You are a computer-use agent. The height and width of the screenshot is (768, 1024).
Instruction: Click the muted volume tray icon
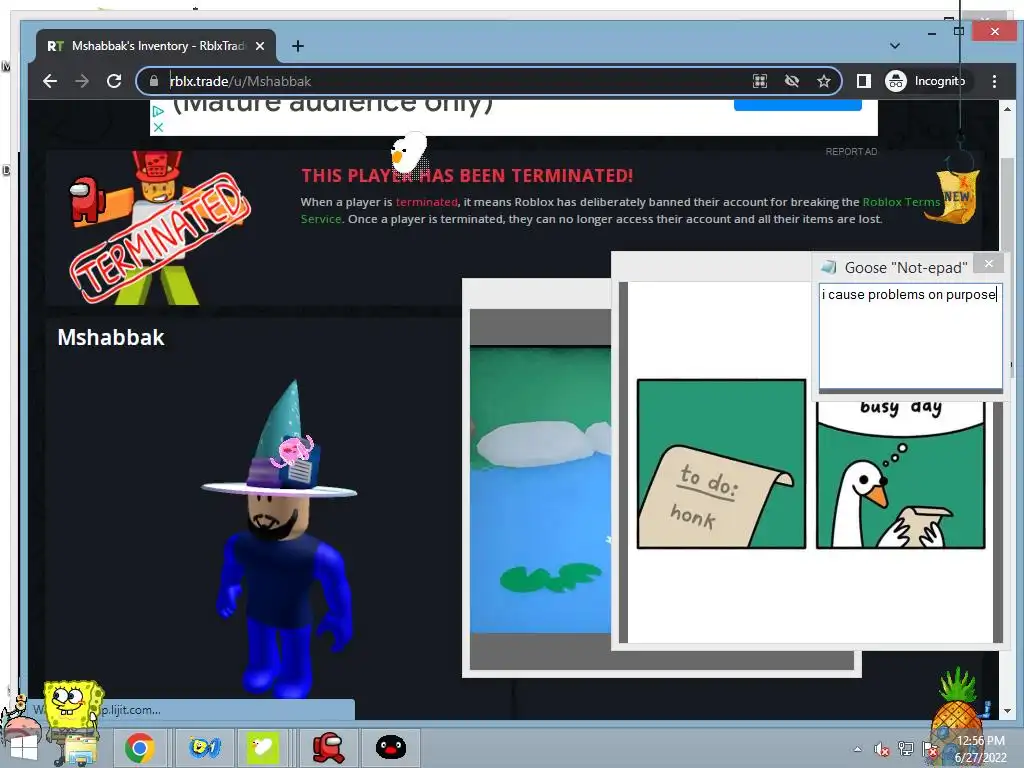[x=882, y=749]
